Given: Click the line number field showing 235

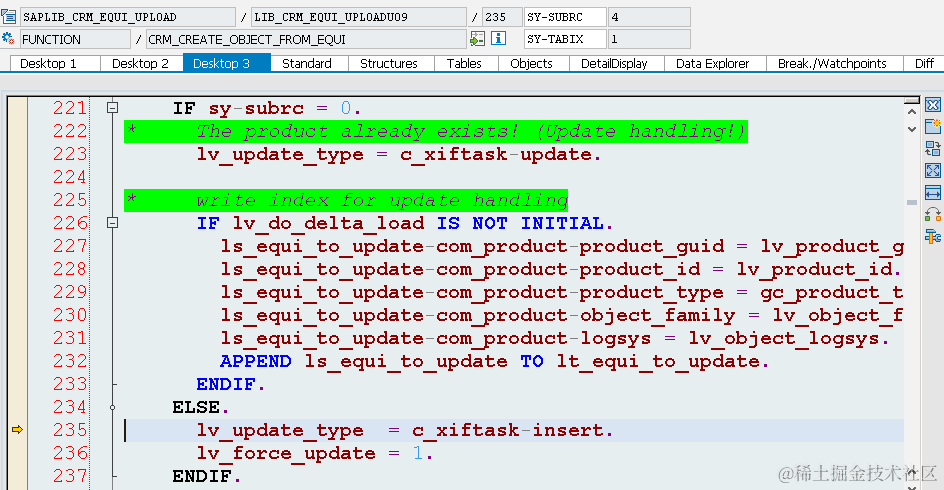Looking at the screenshot, I should [502, 17].
